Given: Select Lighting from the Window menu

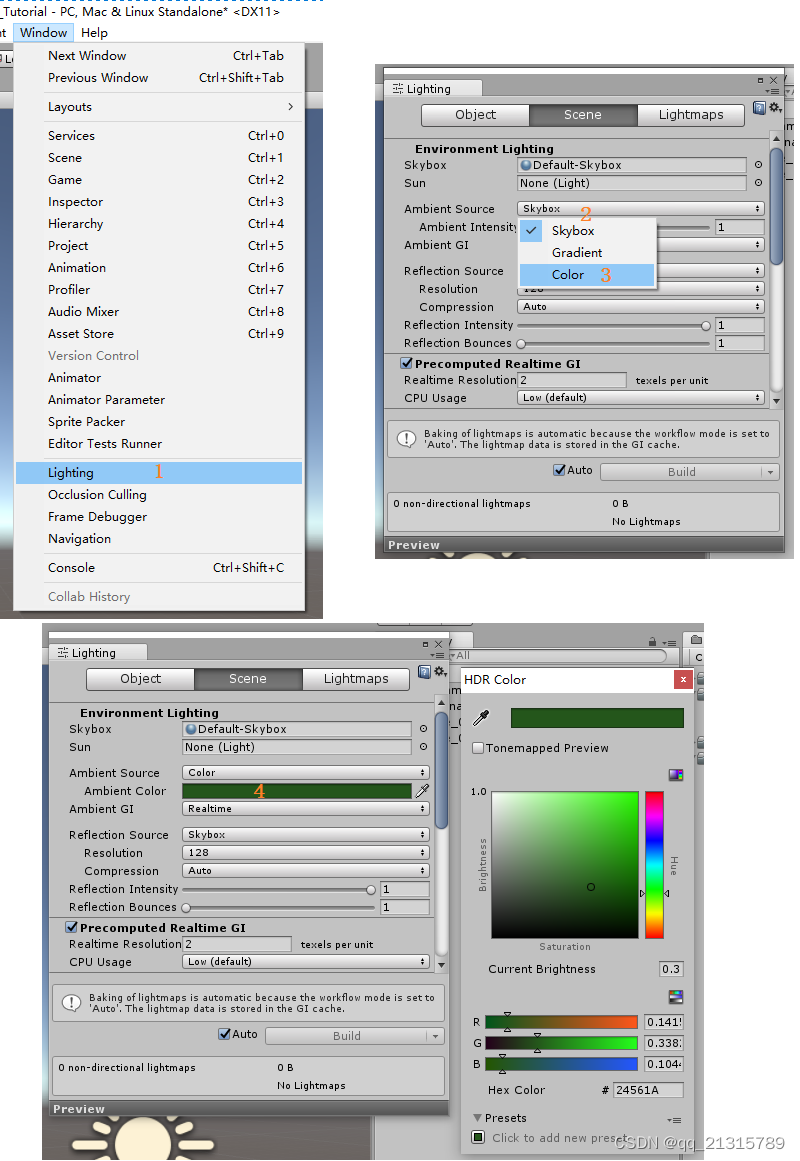Looking at the screenshot, I should click(x=70, y=473).
